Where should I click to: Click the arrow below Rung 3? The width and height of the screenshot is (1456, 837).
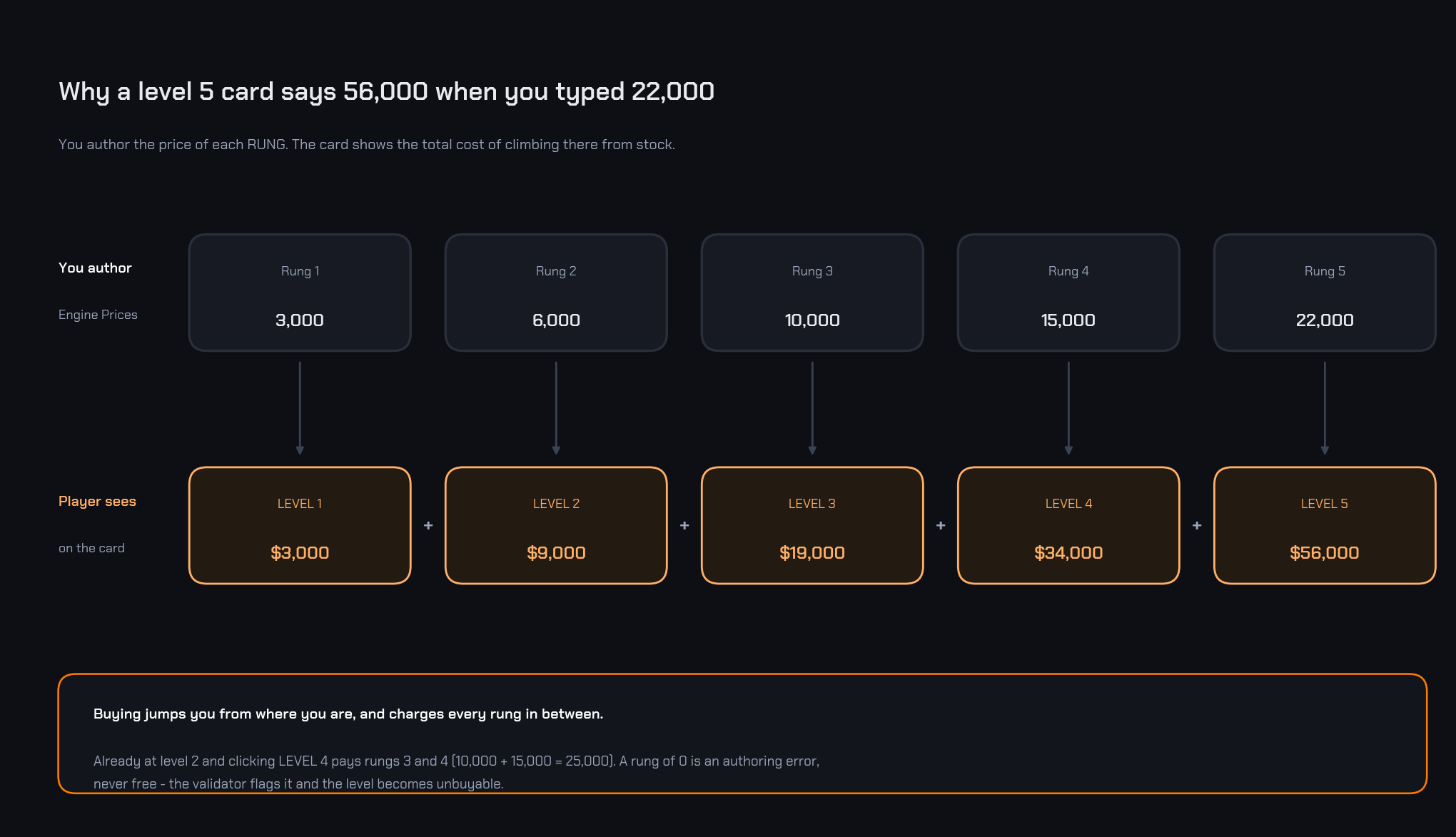812,408
